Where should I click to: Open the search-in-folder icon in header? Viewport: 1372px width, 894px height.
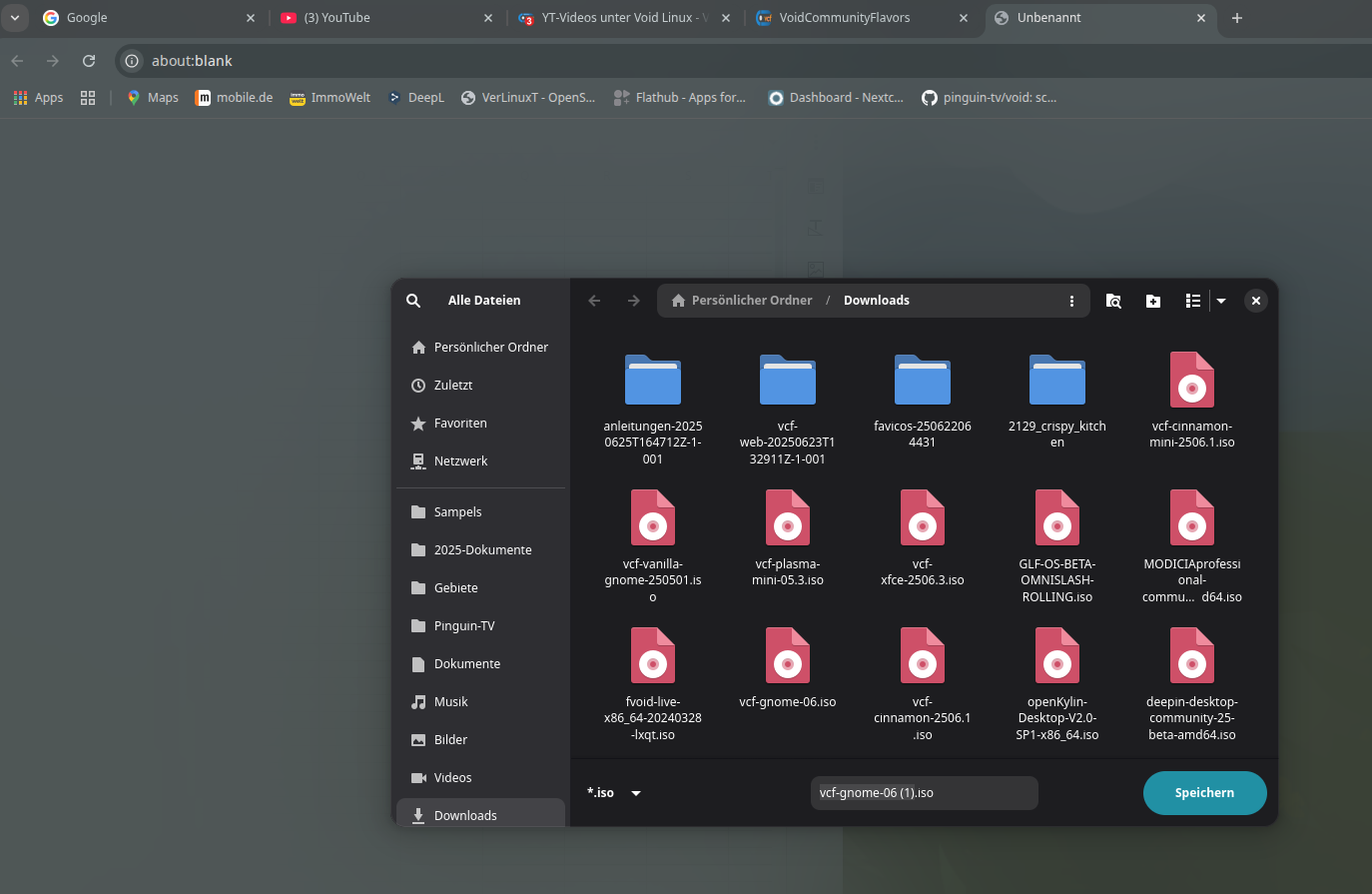click(1113, 301)
